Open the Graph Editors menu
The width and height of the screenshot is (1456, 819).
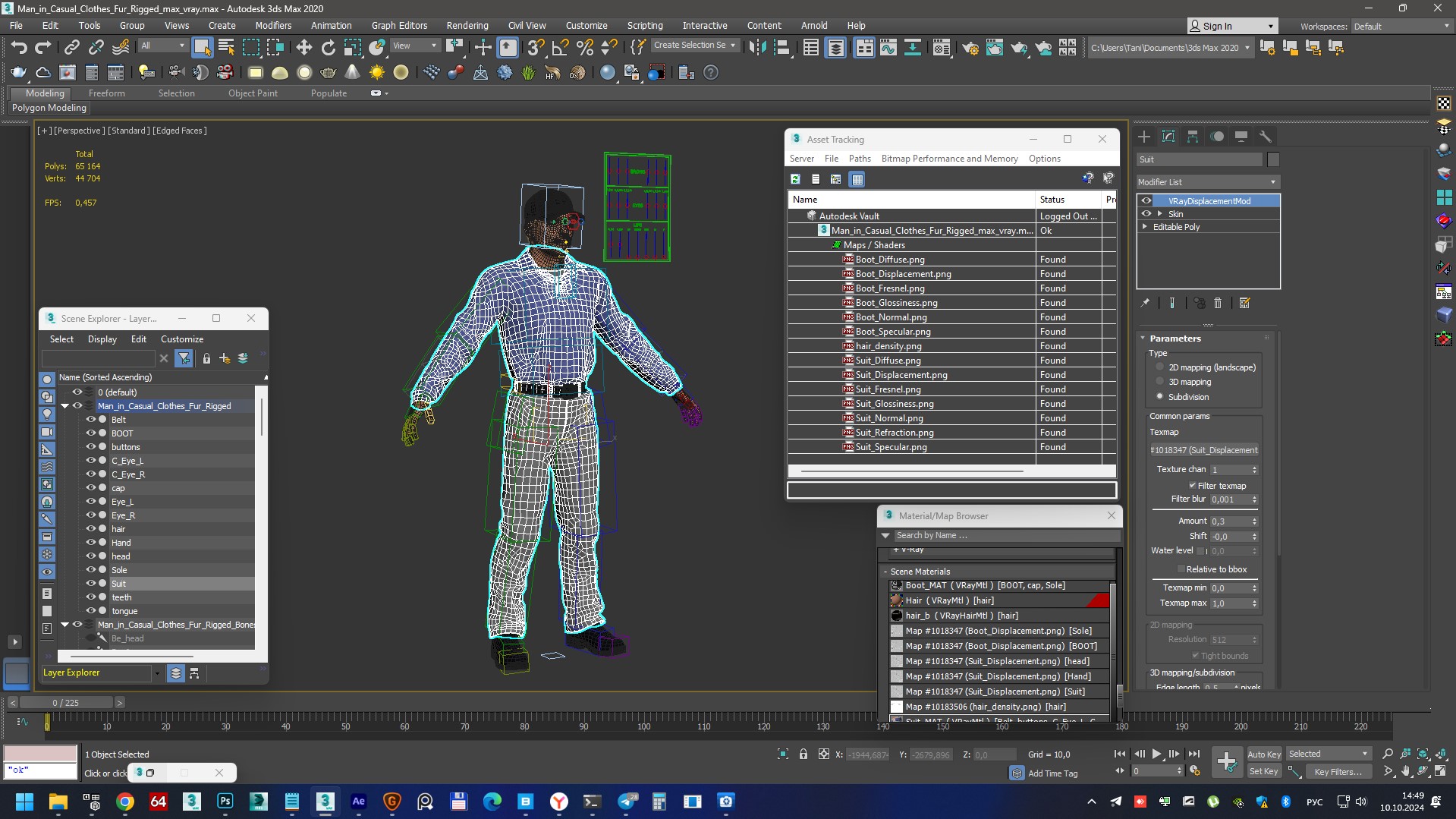[x=399, y=25]
